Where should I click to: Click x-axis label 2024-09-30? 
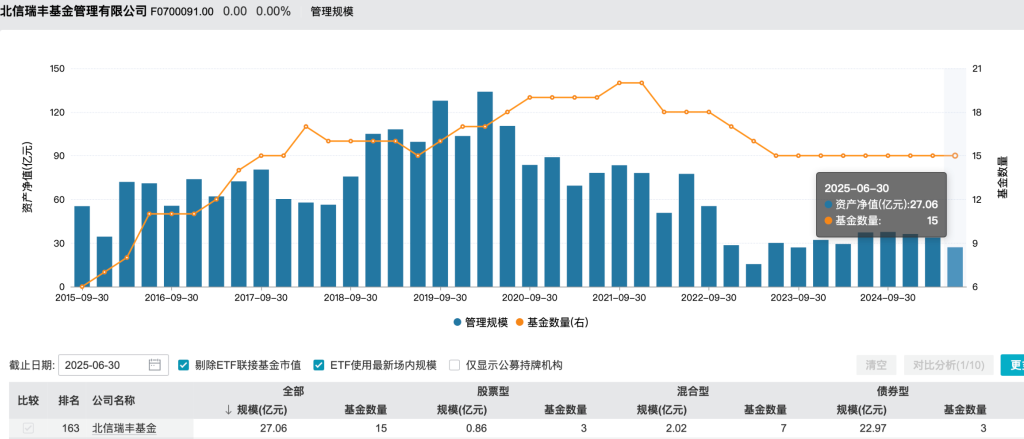tap(888, 297)
